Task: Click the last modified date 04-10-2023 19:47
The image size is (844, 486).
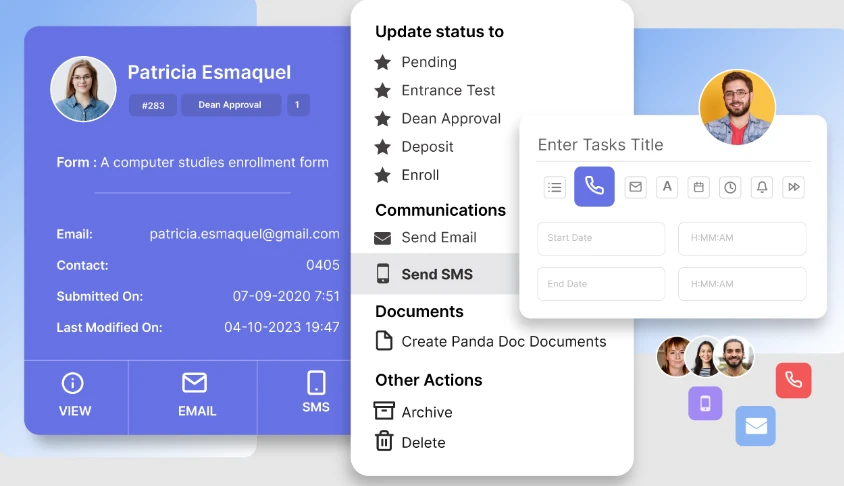Action: pyautogui.click(x=282, y=327)
